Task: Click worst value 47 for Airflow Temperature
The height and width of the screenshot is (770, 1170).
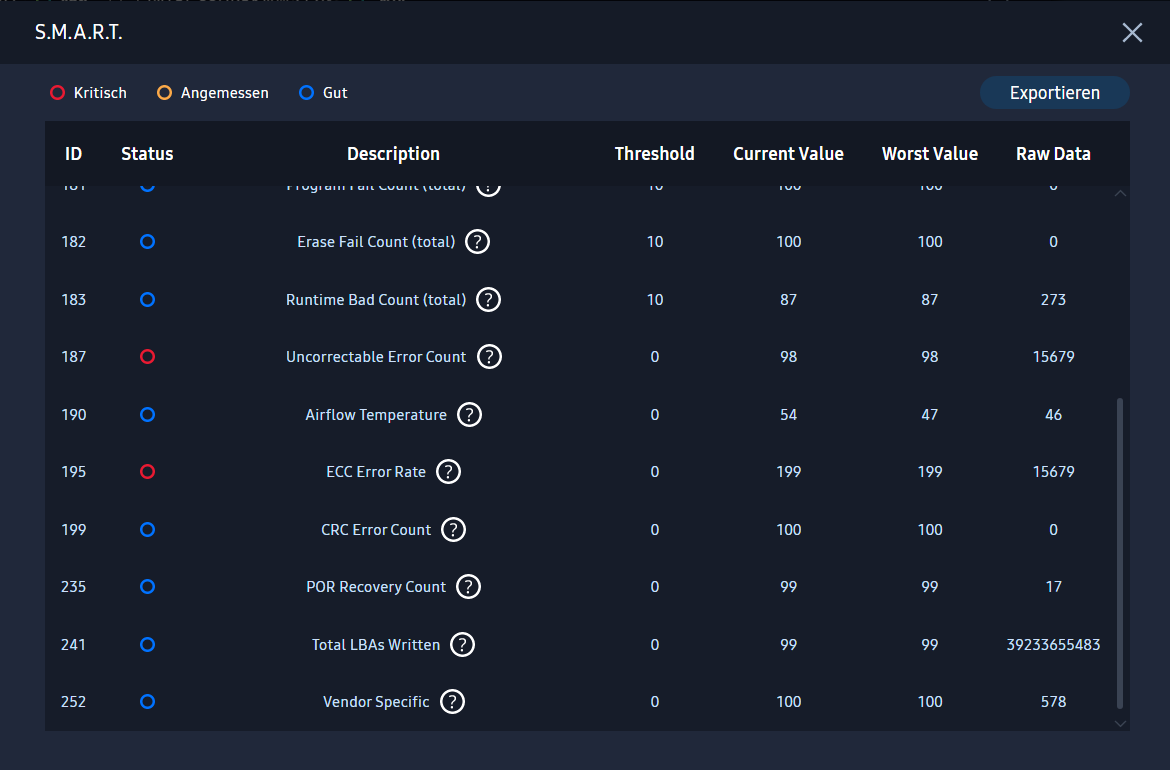Action: click(x=930, y=415)
